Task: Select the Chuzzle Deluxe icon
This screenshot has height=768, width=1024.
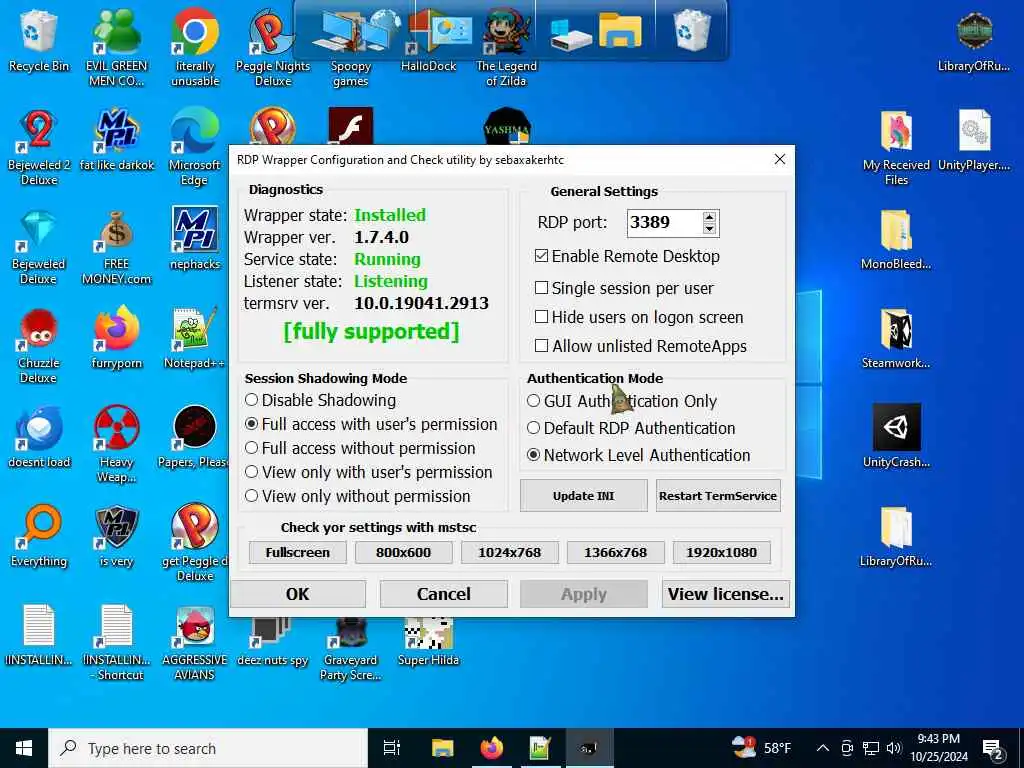Action: click(39, 345)
